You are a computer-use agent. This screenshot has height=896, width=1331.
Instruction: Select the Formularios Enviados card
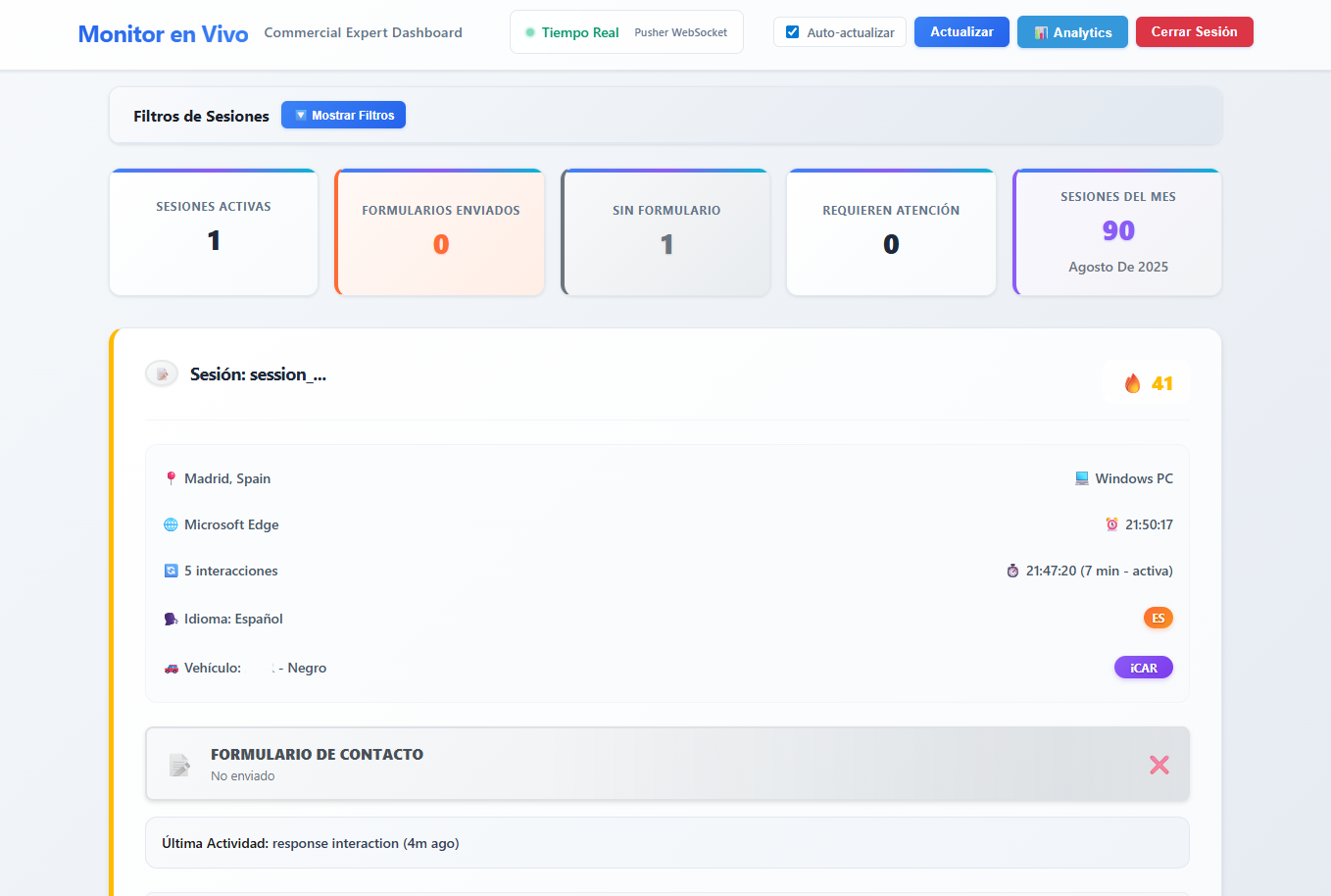(x=440, y=231)
